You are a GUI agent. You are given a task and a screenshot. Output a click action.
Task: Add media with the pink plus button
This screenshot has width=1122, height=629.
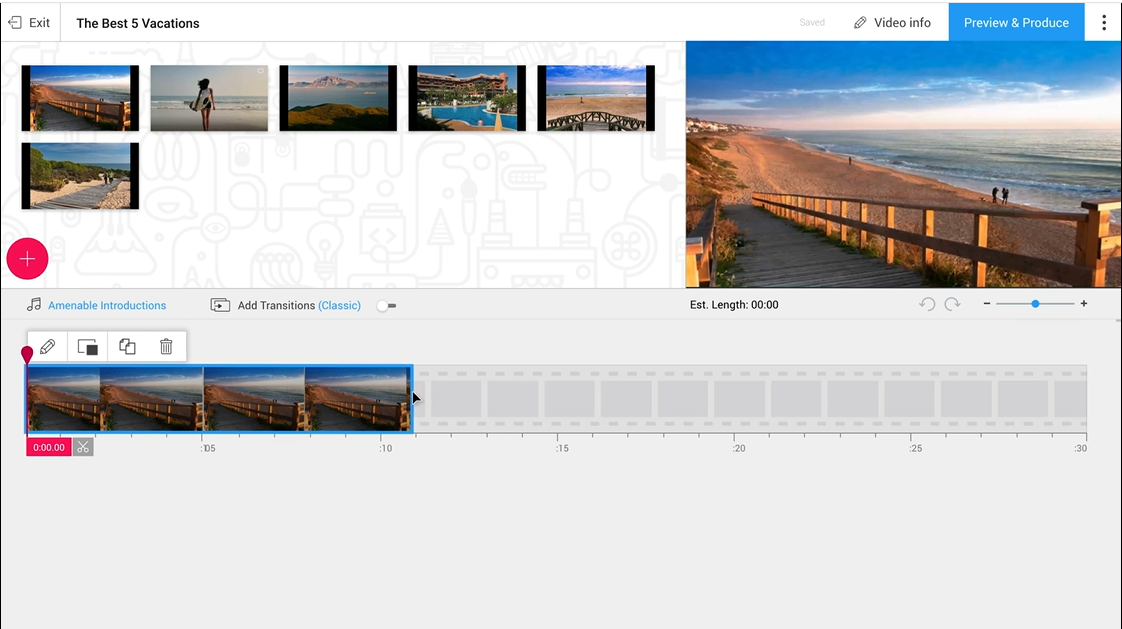pos(27,258)
